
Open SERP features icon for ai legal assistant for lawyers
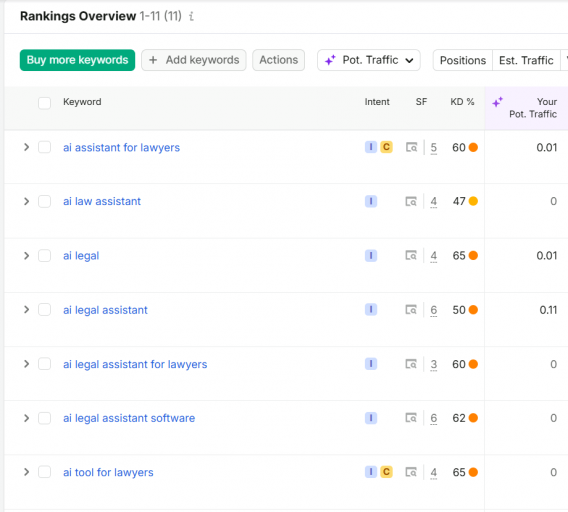[411, 364]
